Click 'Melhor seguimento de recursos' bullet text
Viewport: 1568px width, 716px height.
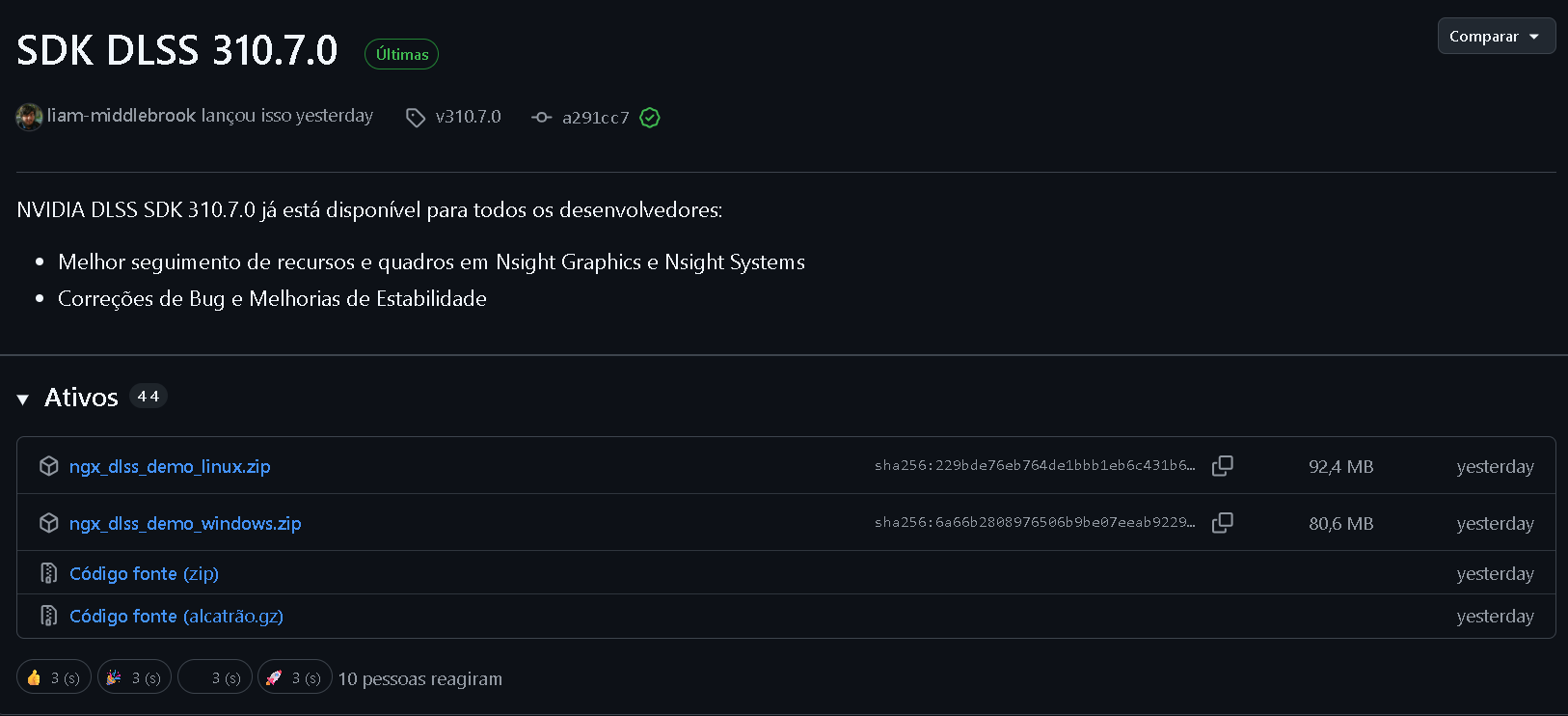(x=431, y=262)
